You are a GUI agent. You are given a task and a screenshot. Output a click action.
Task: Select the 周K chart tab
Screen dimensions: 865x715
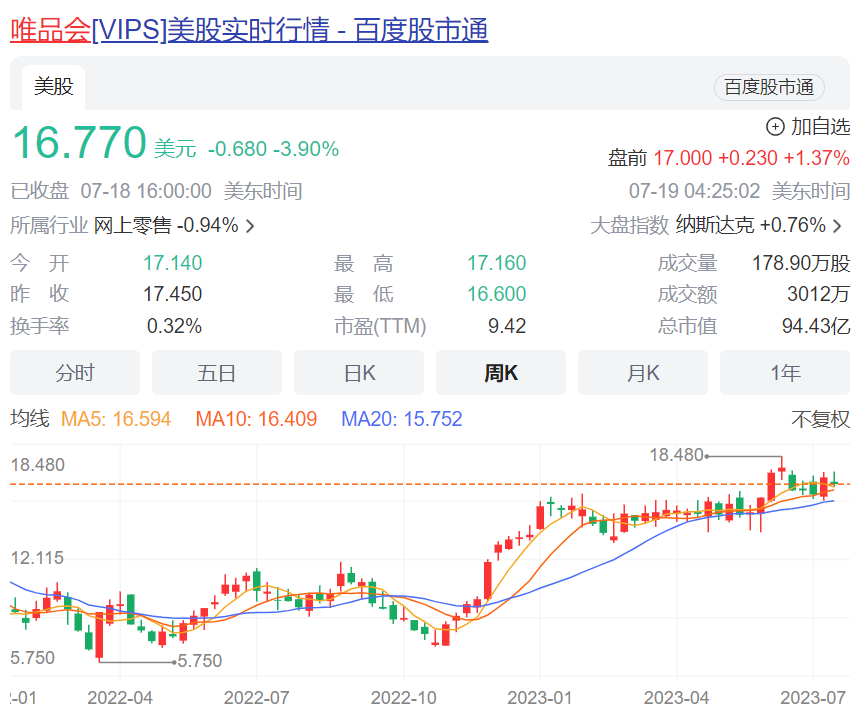pos(501,373)
